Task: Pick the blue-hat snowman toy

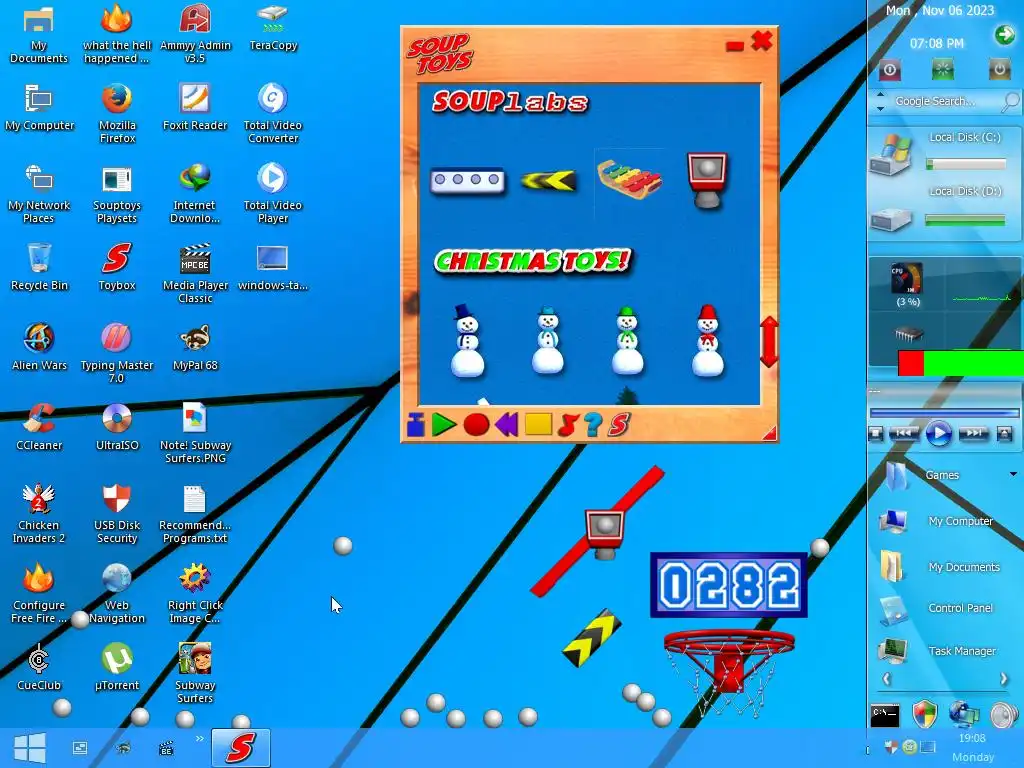Action: (468, 340)
